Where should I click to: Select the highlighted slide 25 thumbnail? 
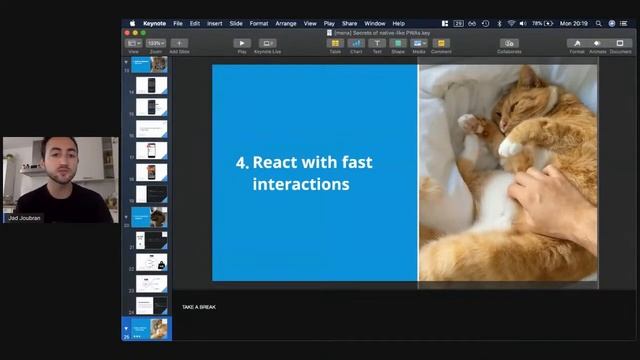149,329
